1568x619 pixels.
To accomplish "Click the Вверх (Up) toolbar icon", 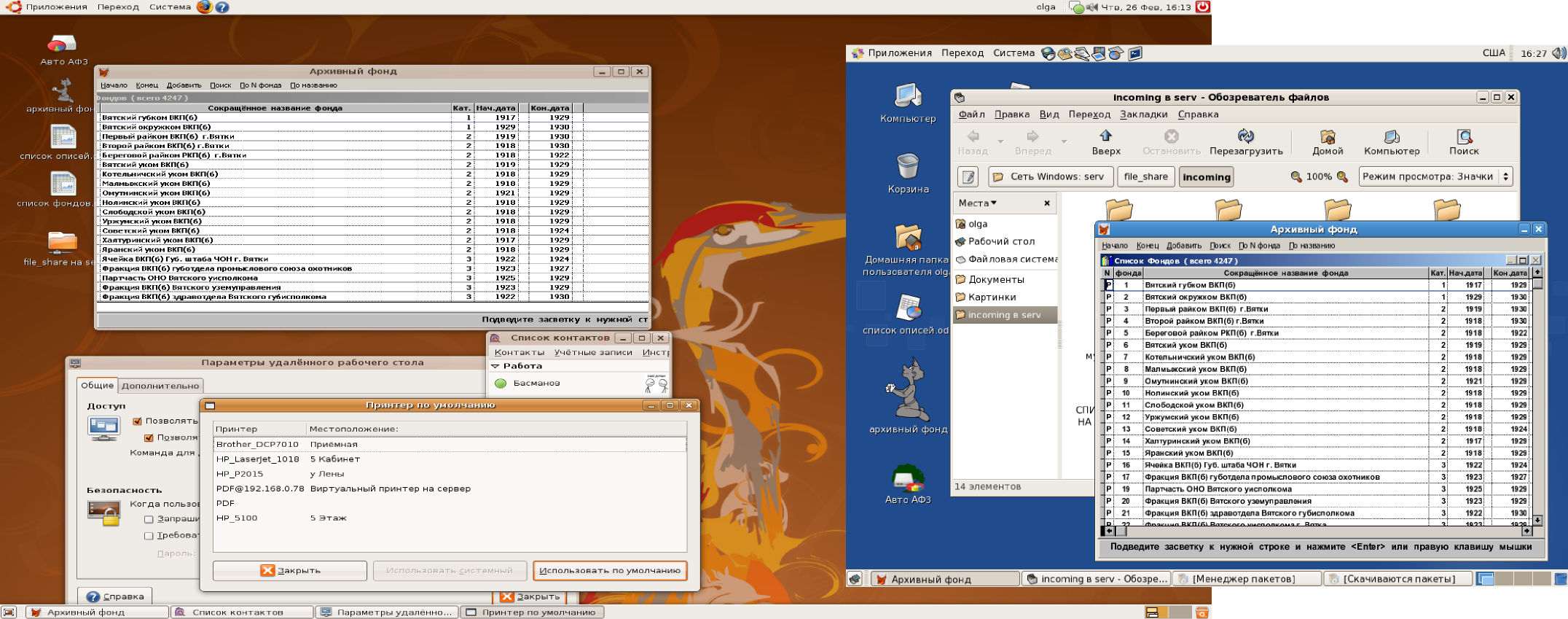I will [x=1105, y=137].
